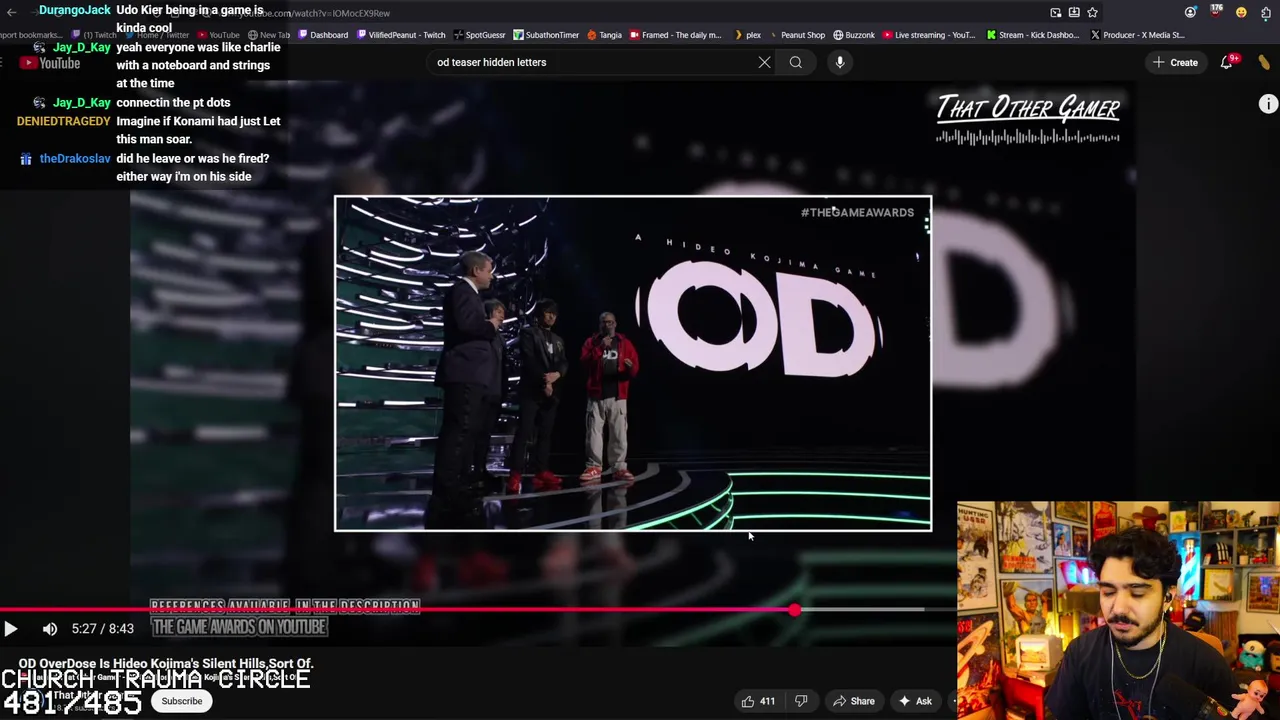Screen dimensions: 1280x720
Task: Clear the search box text
Action: (x=764, y=62)
